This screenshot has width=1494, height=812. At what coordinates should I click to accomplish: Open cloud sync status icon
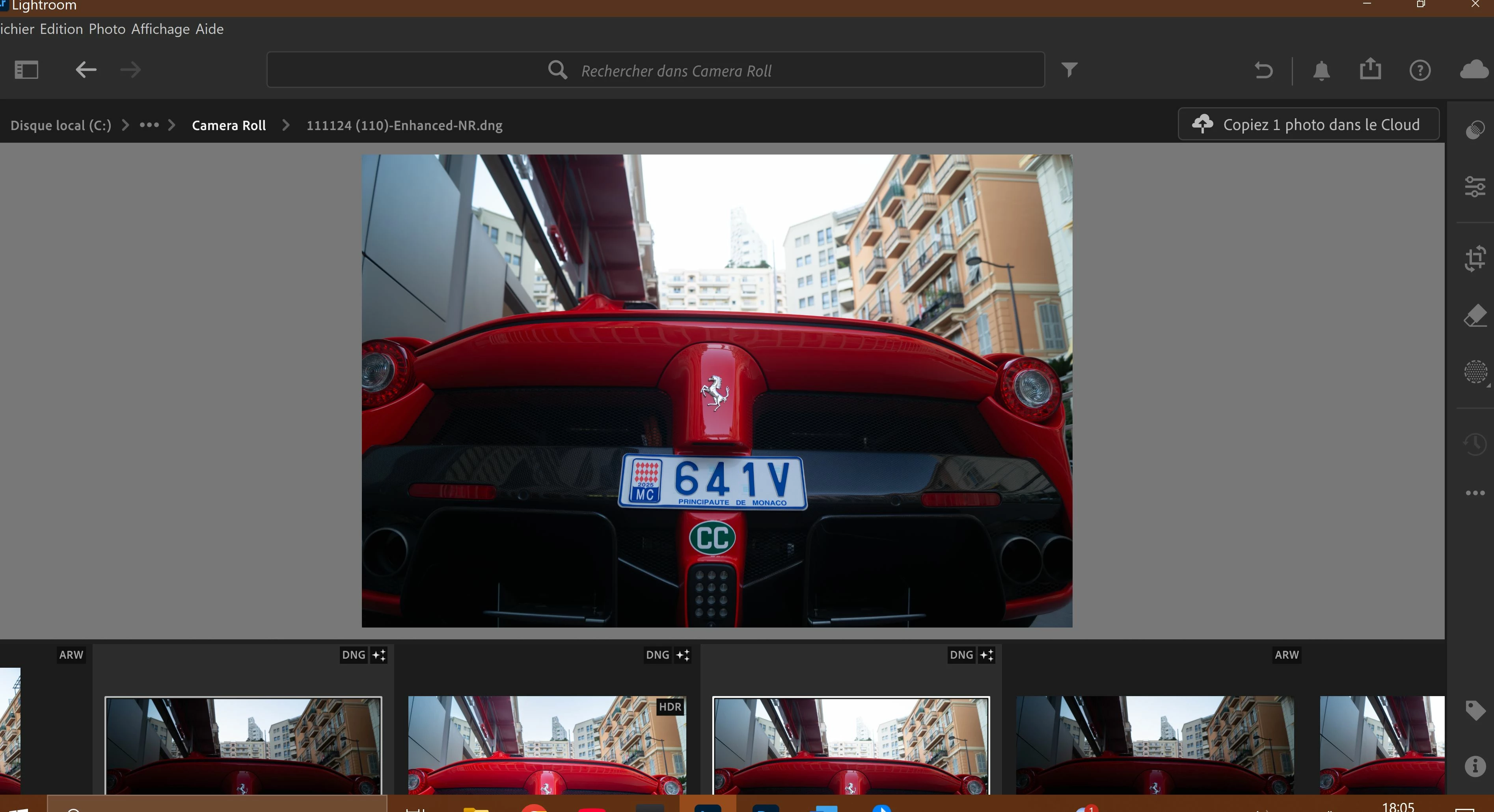(1474, 70)
